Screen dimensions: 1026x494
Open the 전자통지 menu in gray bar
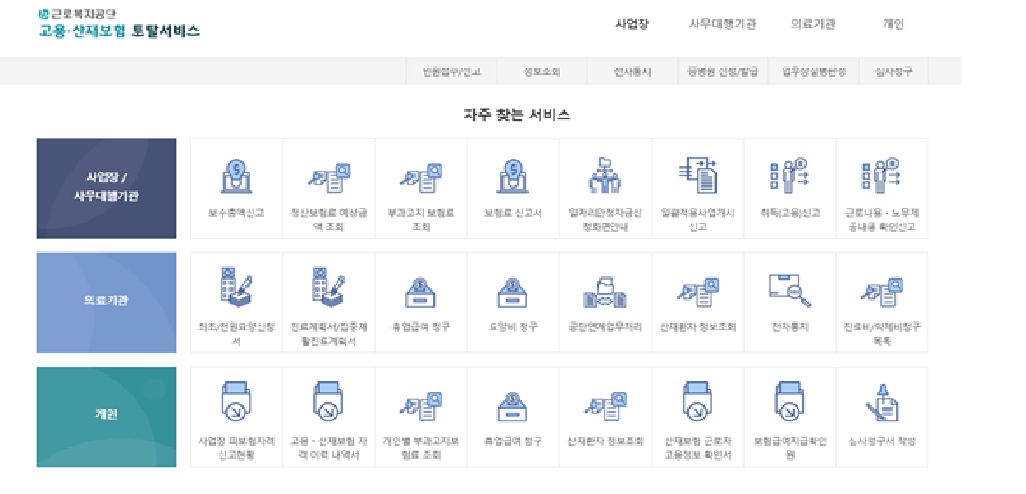(633, 72)
